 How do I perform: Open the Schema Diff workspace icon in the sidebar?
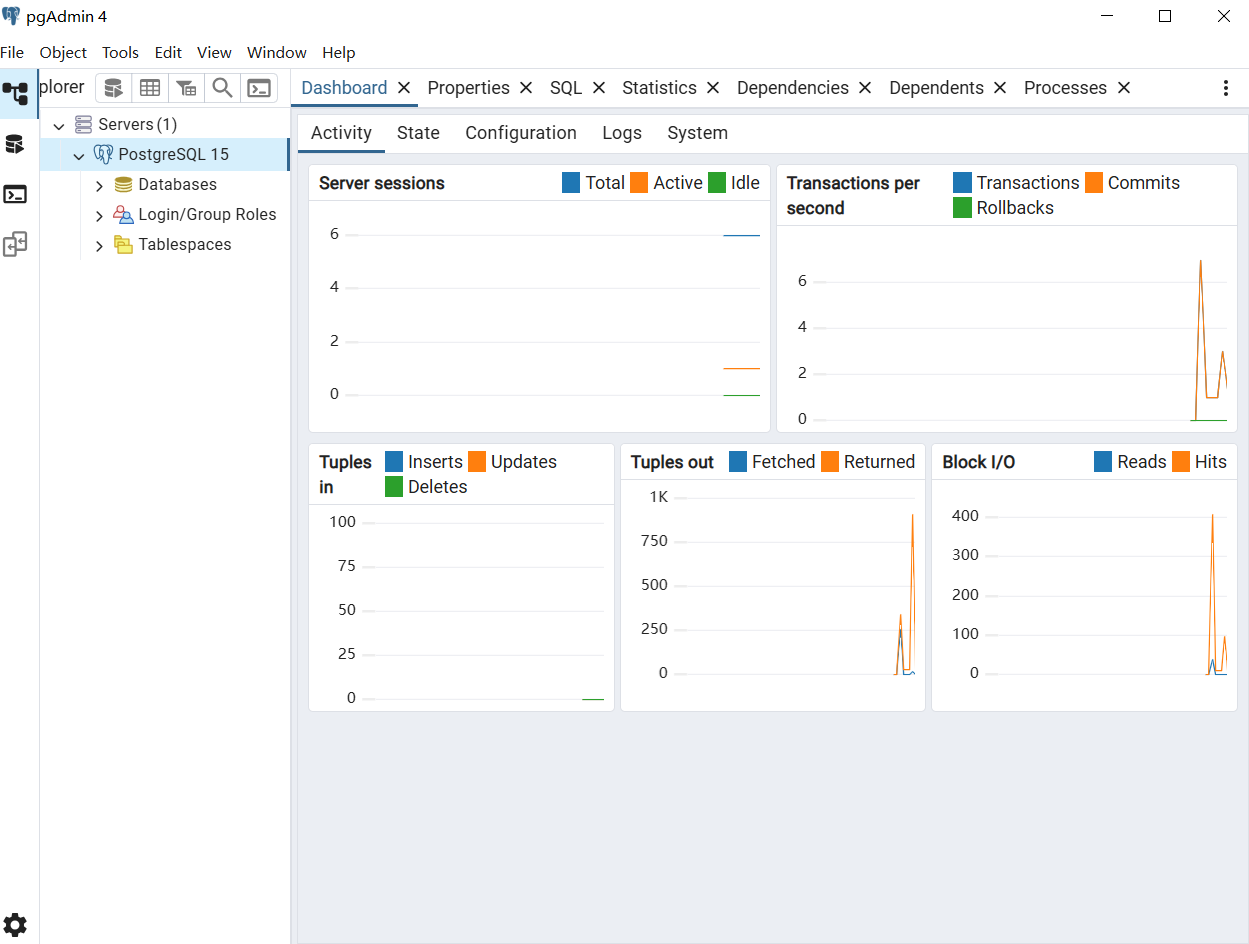tap(15, 244)
